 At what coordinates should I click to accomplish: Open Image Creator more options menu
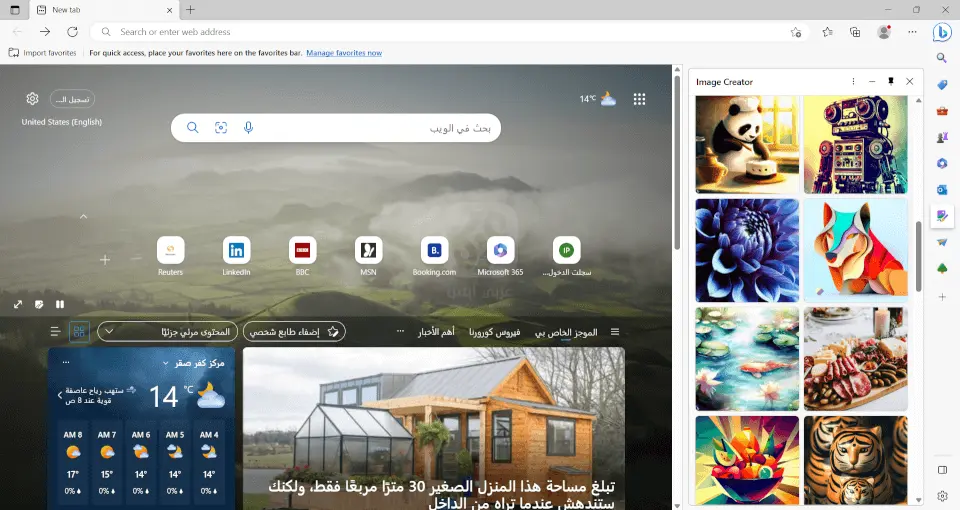[853, 81]
